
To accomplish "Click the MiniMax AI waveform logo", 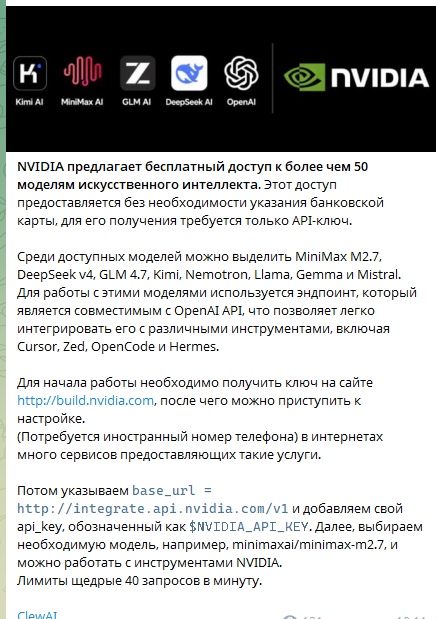I will (83, 71).
